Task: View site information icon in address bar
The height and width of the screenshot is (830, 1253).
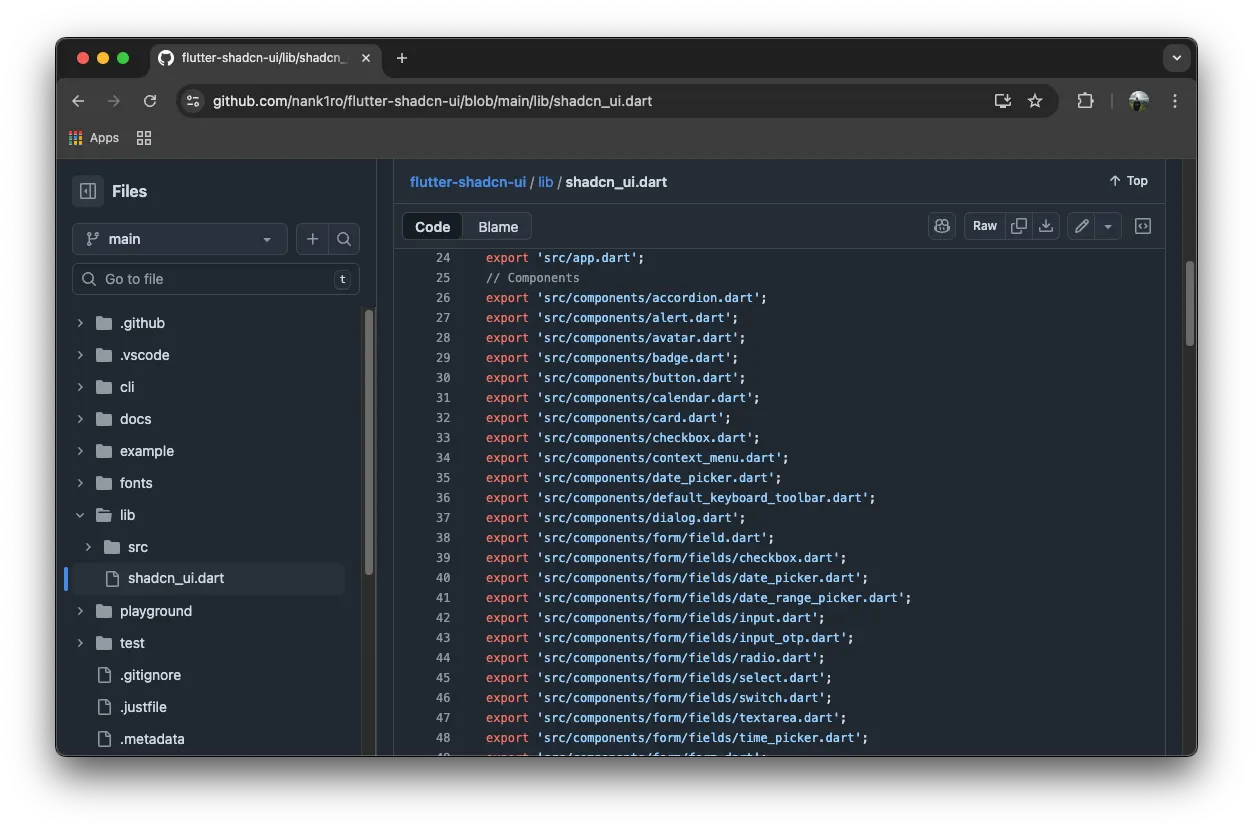Action: (194, 101)
